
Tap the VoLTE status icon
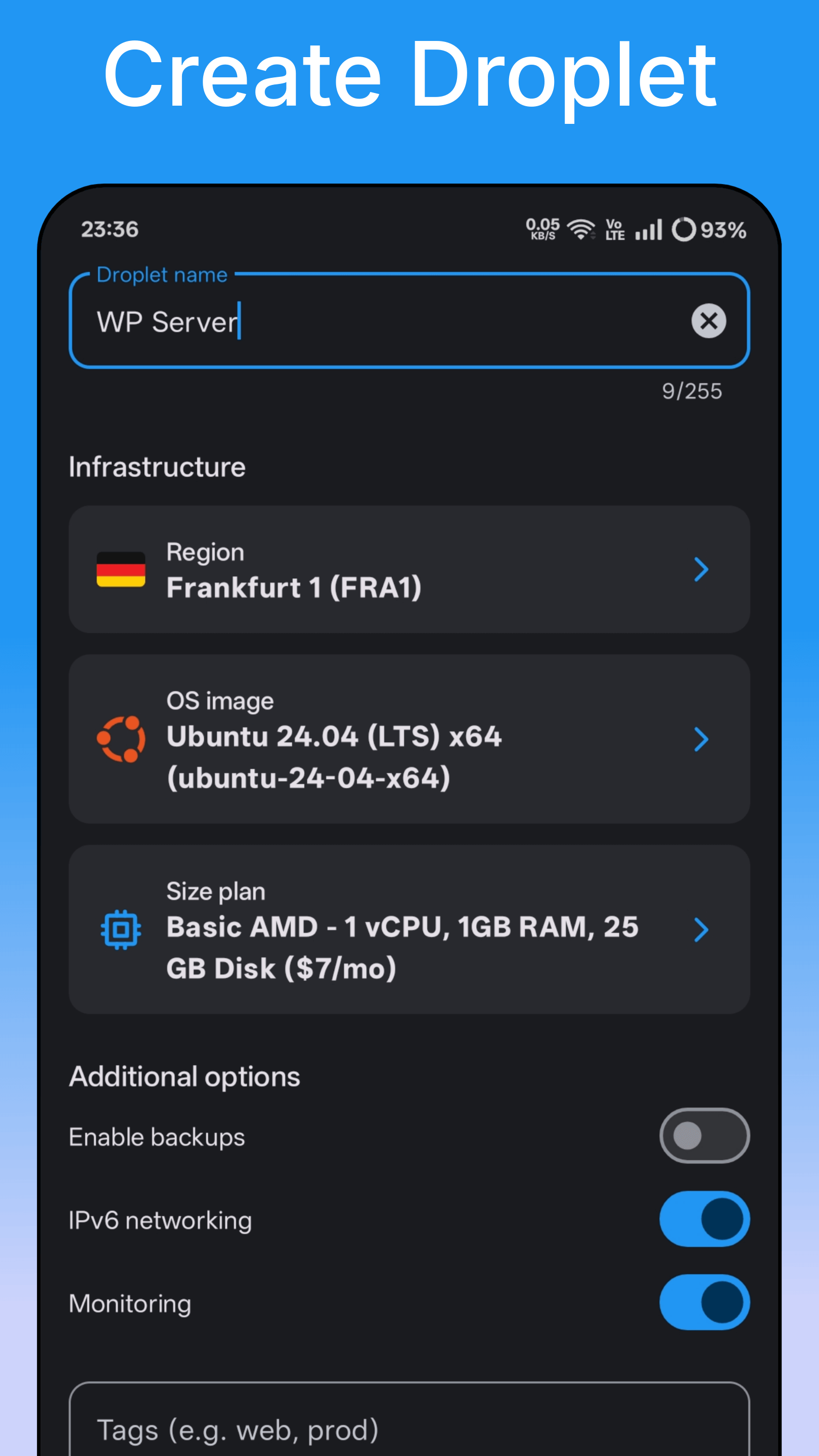coord(615,230)
